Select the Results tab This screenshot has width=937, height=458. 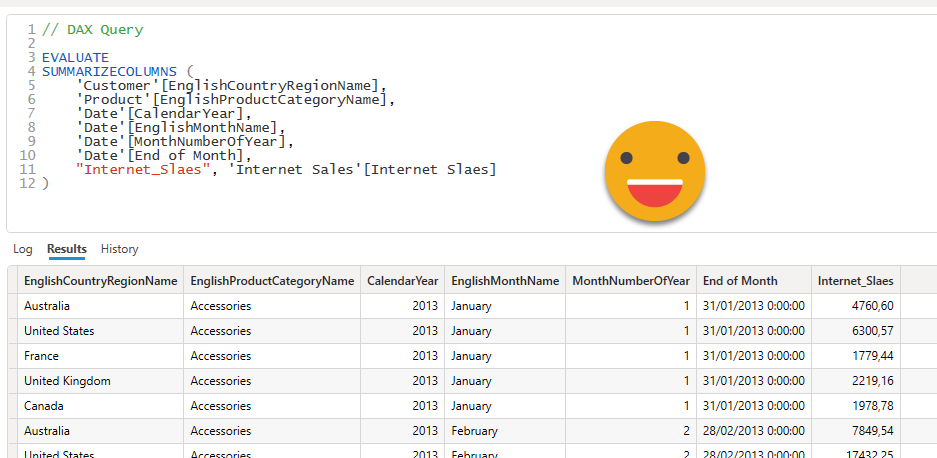(x=67, y=249)
